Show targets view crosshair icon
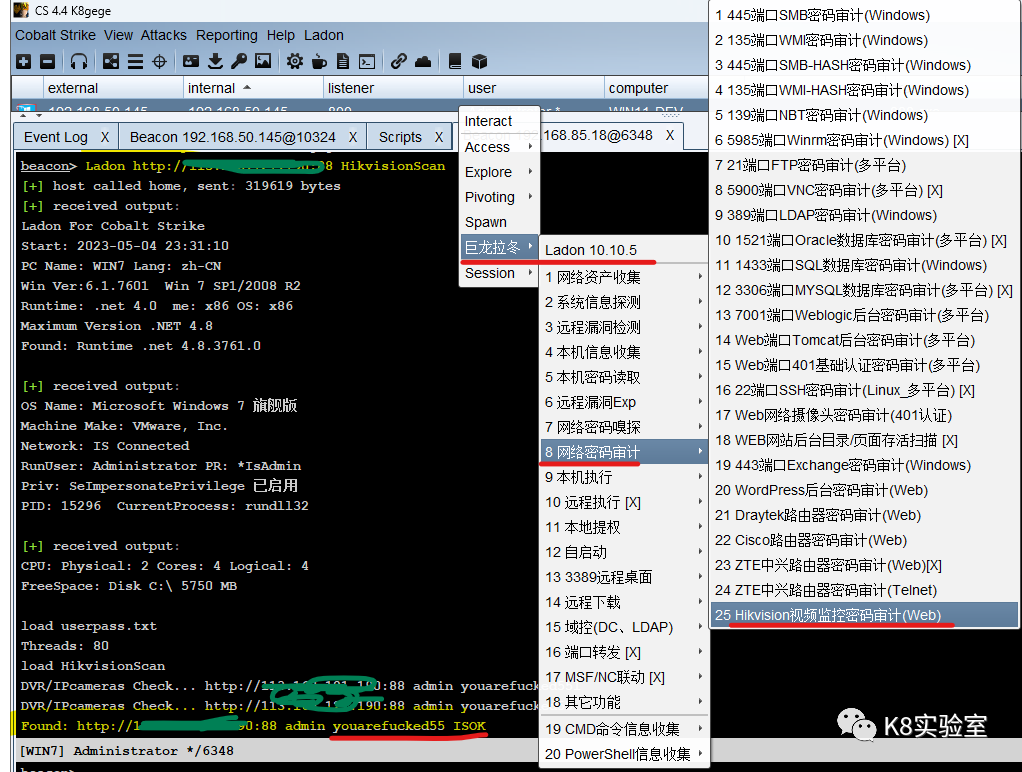This screenshot has height=772, width=1022. point(159,61)
